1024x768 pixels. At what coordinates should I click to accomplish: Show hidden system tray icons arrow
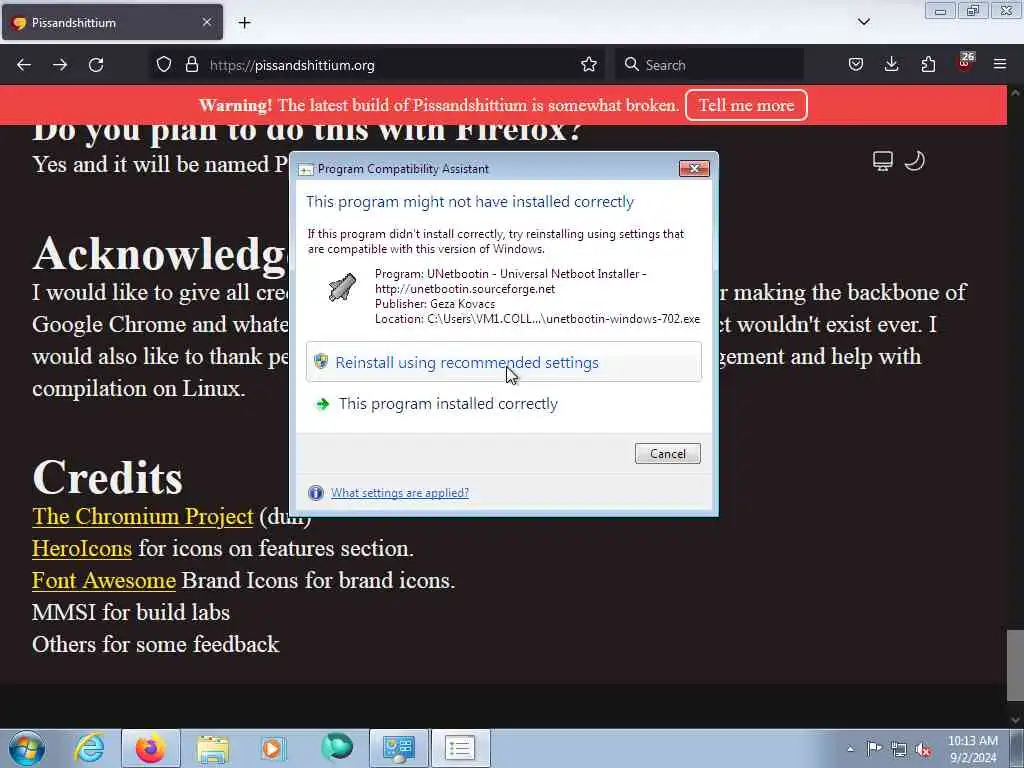click(850, 748)
